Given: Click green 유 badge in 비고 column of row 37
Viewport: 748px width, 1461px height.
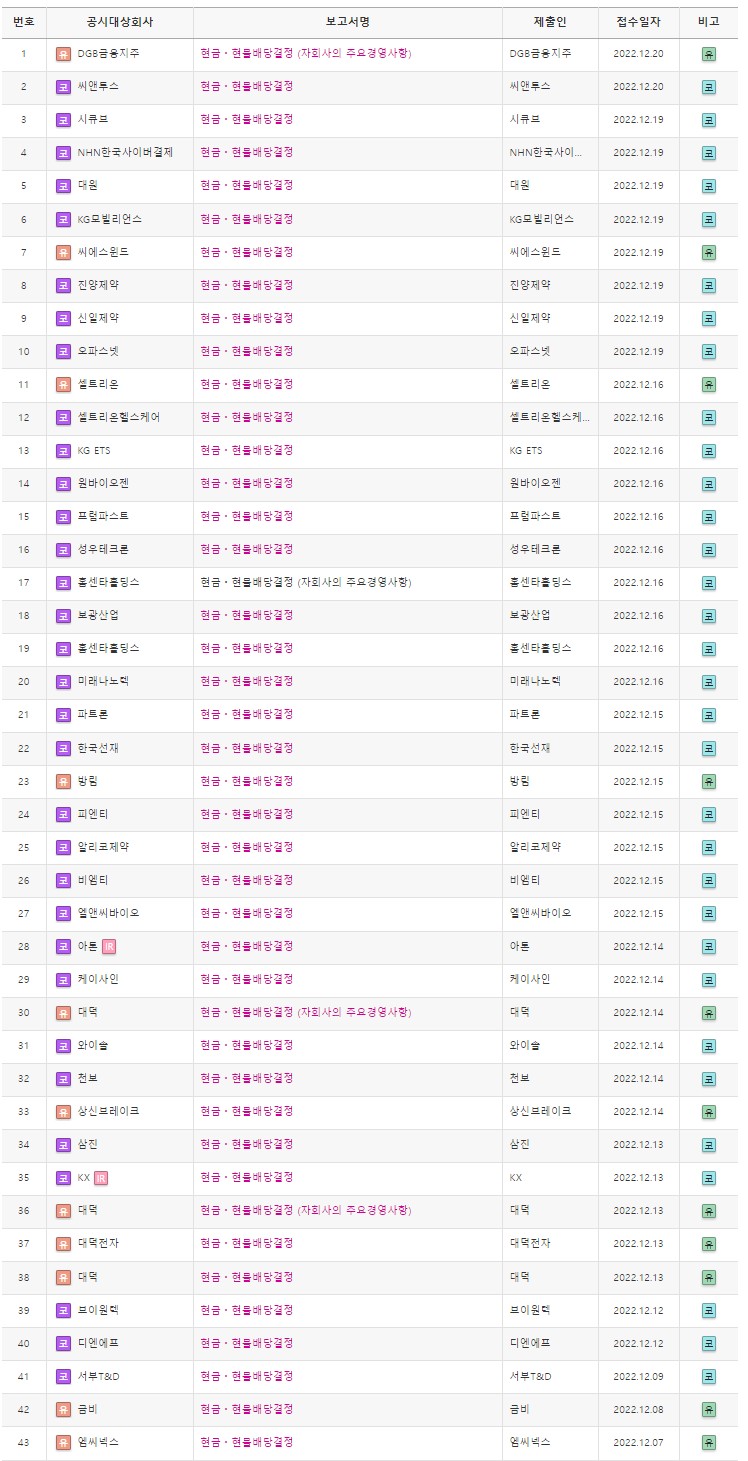Looking at the screenshot, I should [x=709, y=1243].
